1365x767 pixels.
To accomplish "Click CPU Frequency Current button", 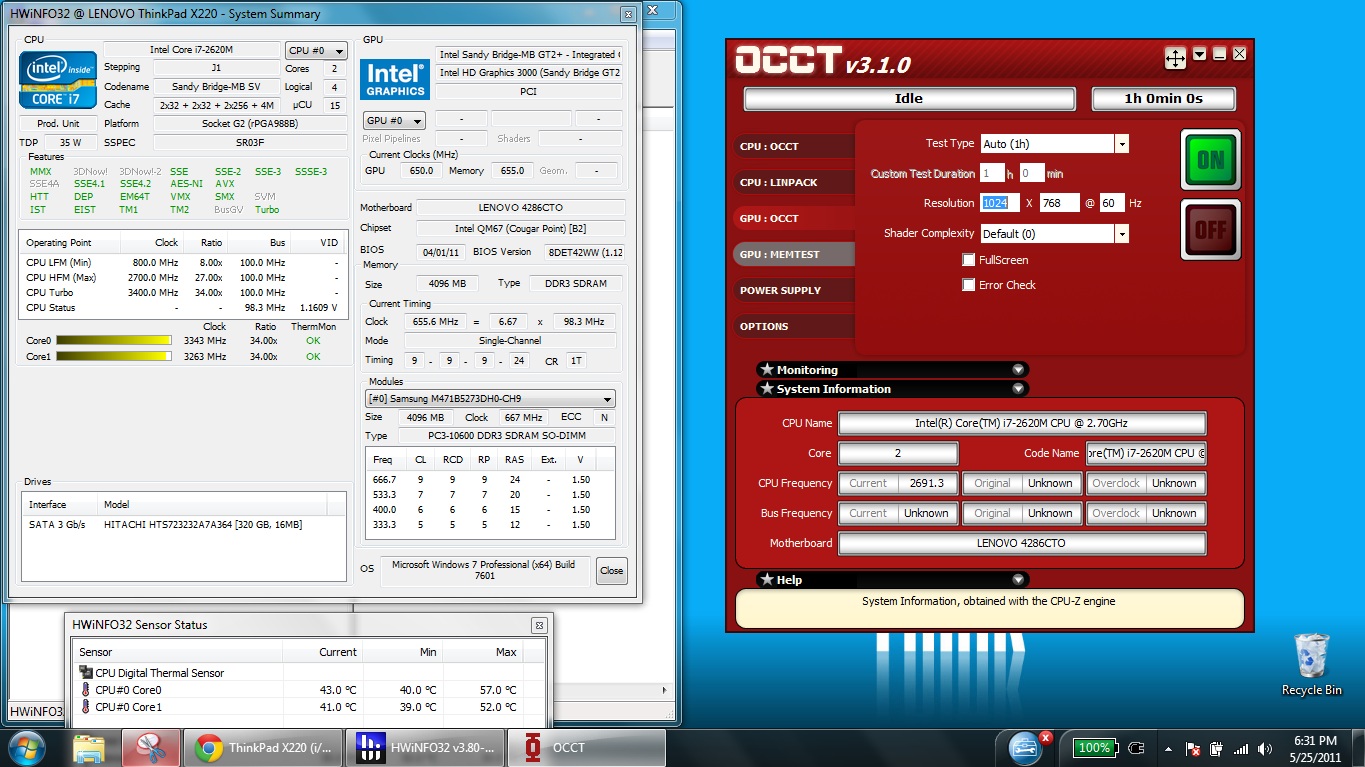I will pyautogui.click(x=868, y=483).
